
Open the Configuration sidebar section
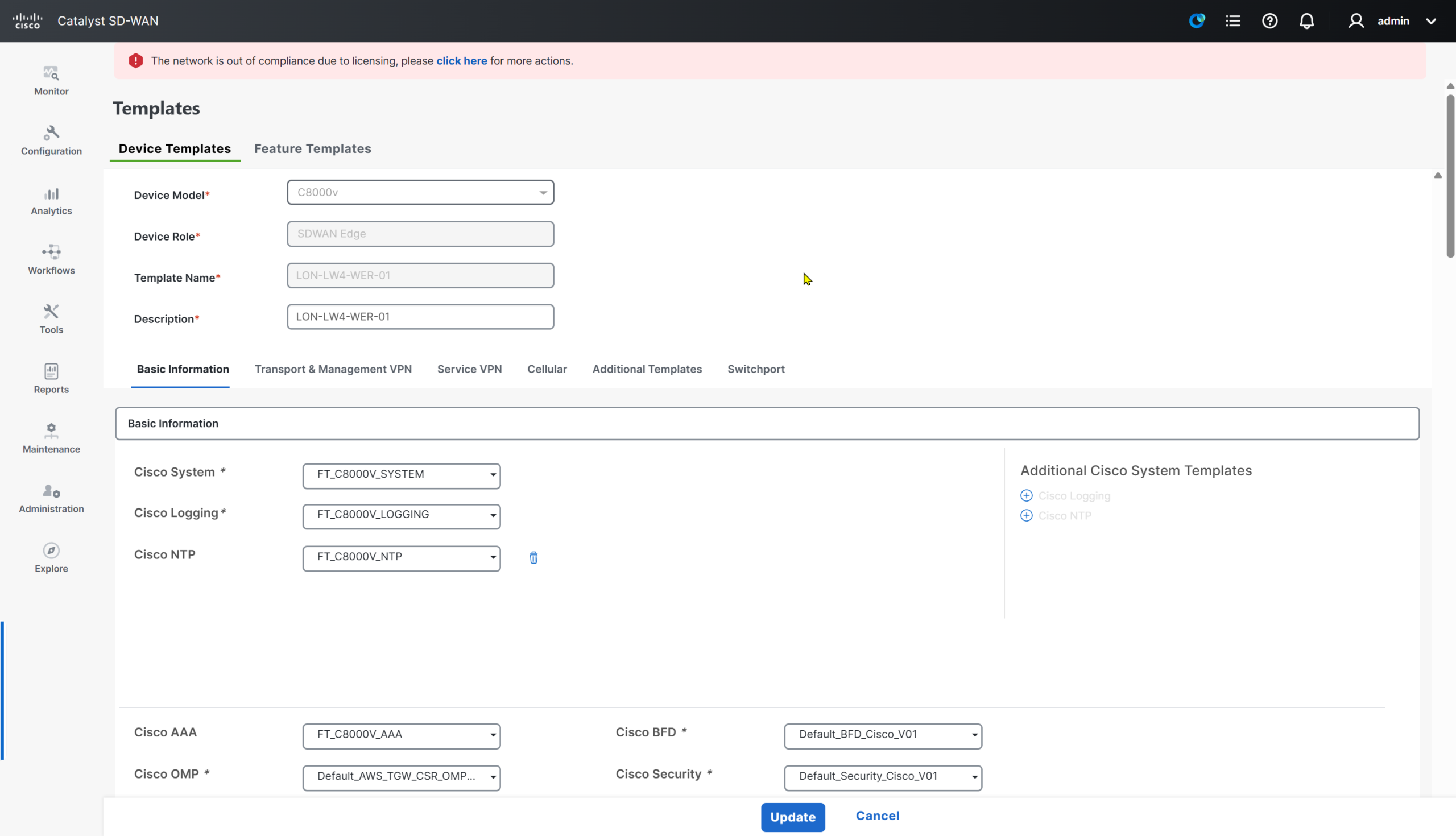pyautogui.click(x=51, y=140)
